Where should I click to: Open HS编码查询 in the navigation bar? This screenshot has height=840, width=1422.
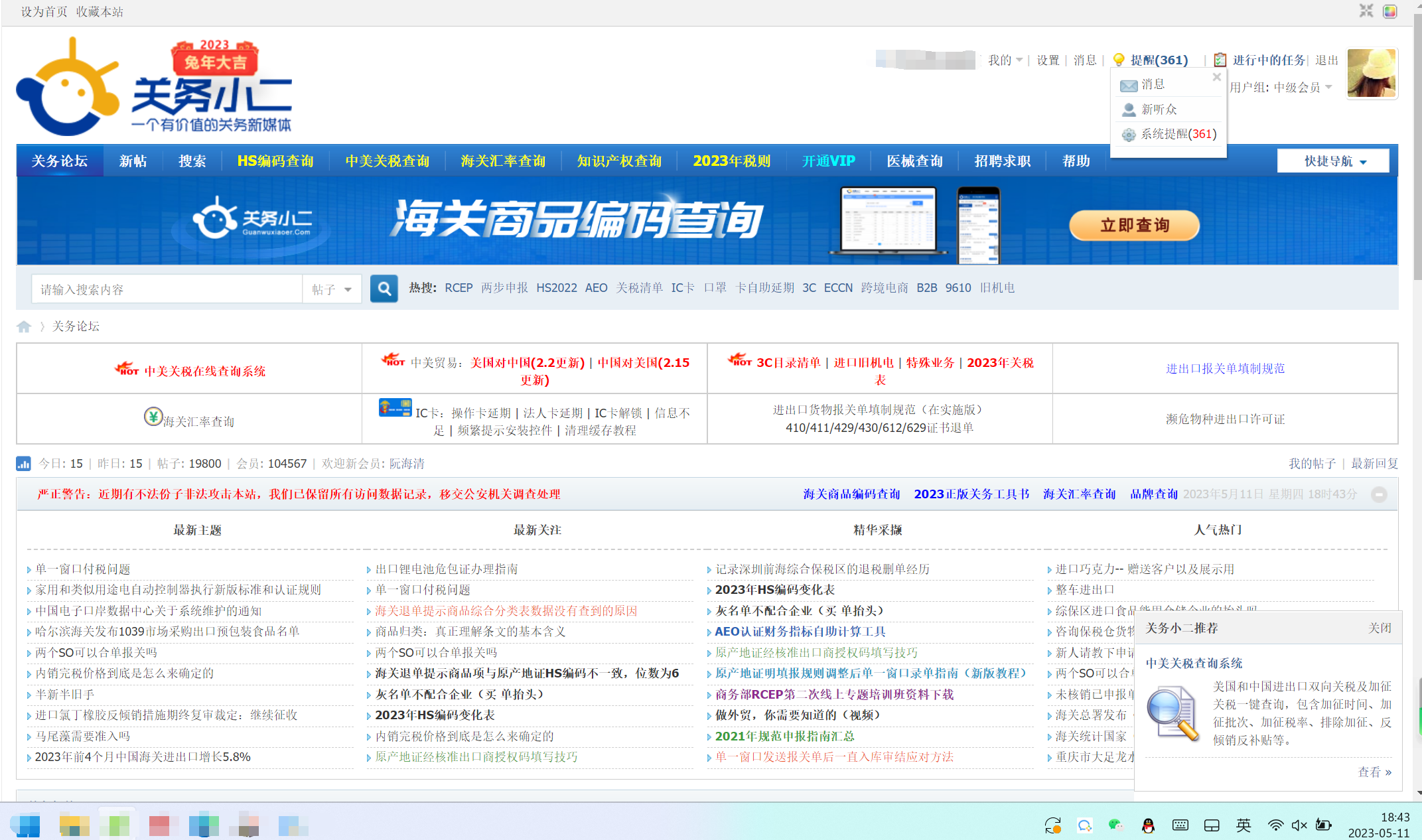tap(275, 161)
